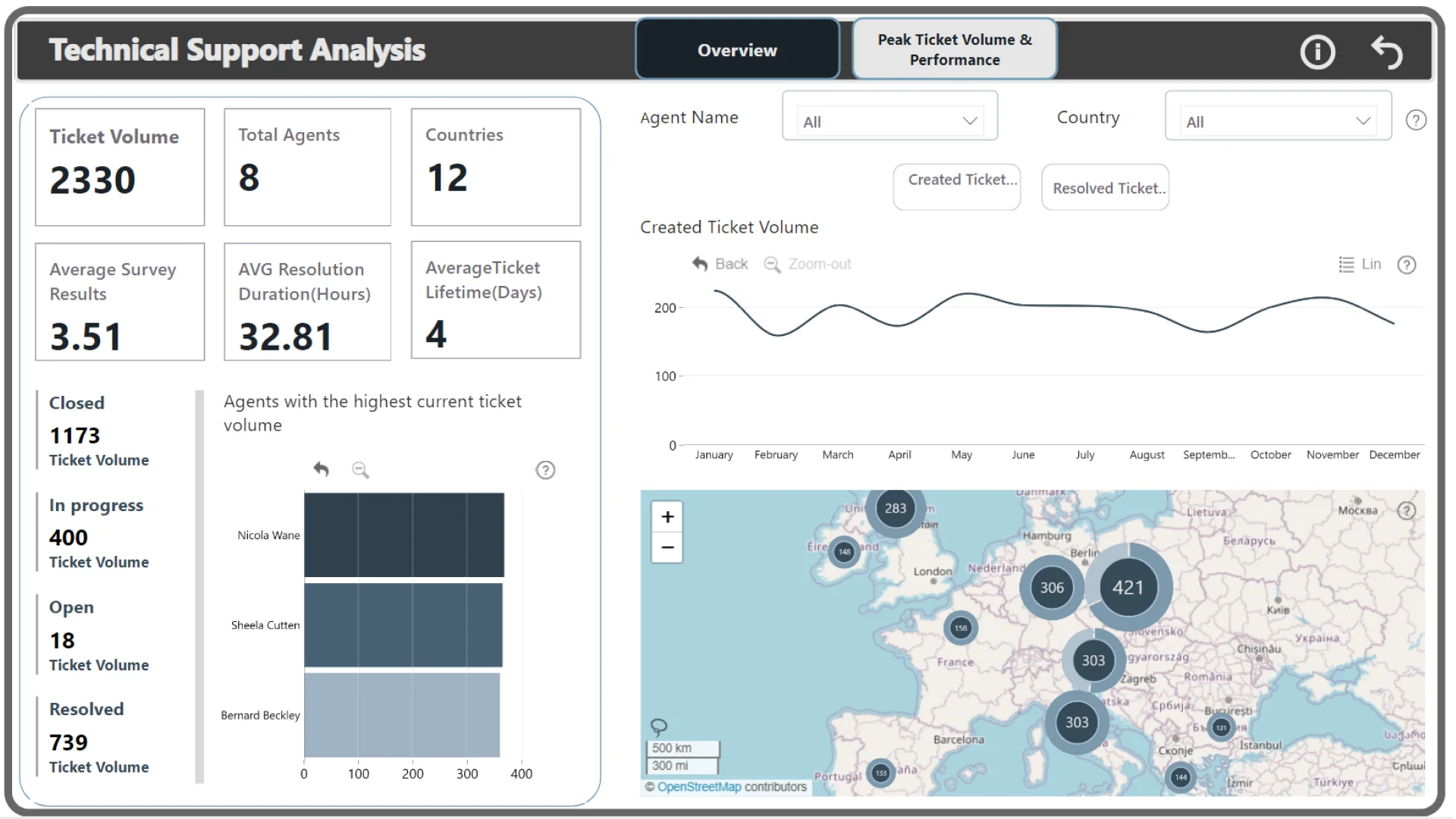1456x819 pixels.
Task: Open the map help icon
Action: 1407,510
